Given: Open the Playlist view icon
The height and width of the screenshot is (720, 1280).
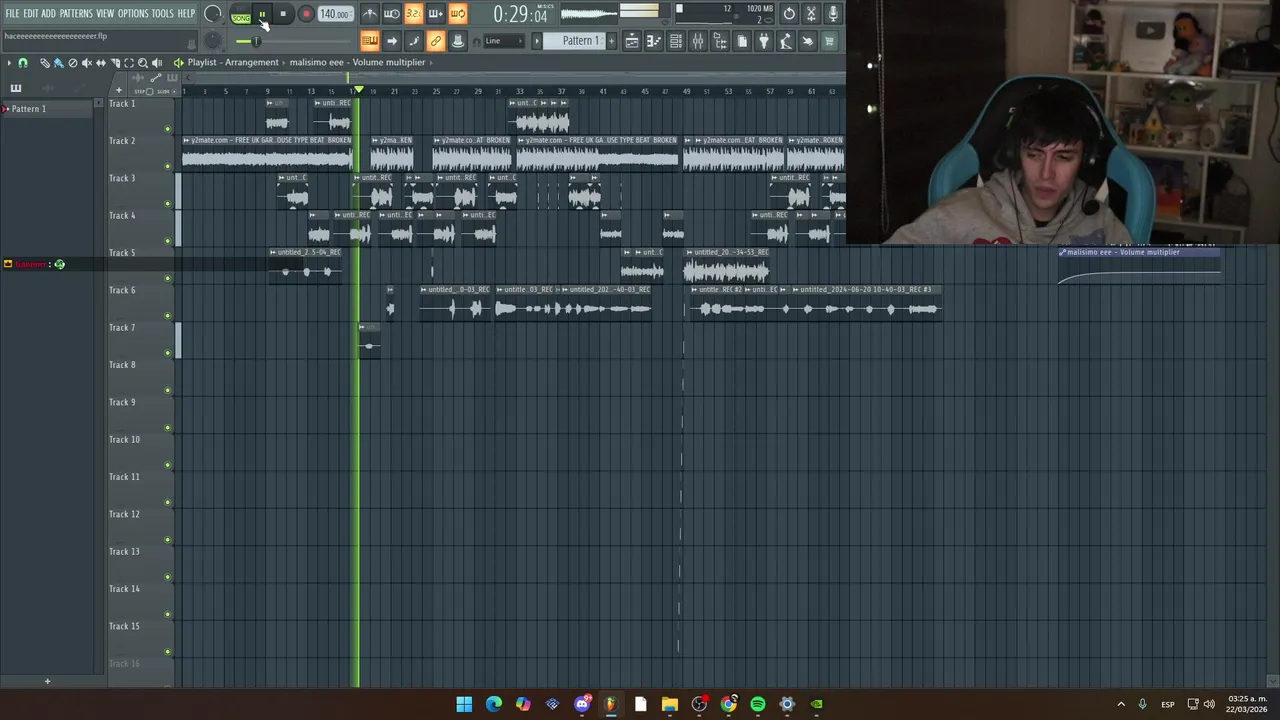Looking at the screenshot, I should coord(632,41).
